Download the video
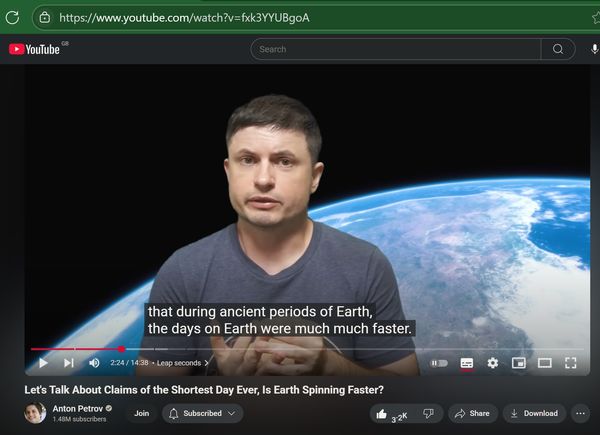This screenshot has width=600, height=435. 535,413
